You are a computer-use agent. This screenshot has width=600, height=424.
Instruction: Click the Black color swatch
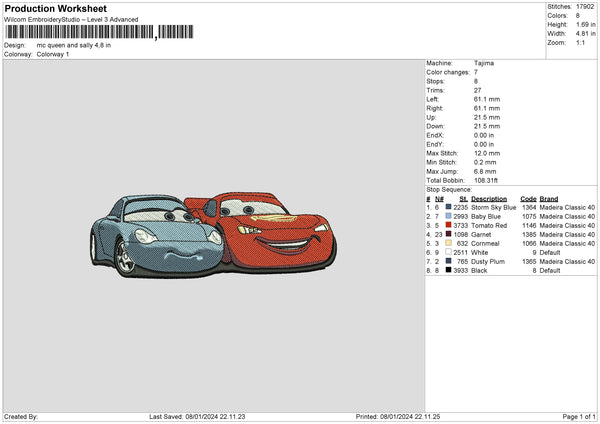pyautogui.click(x=448, y=270)
